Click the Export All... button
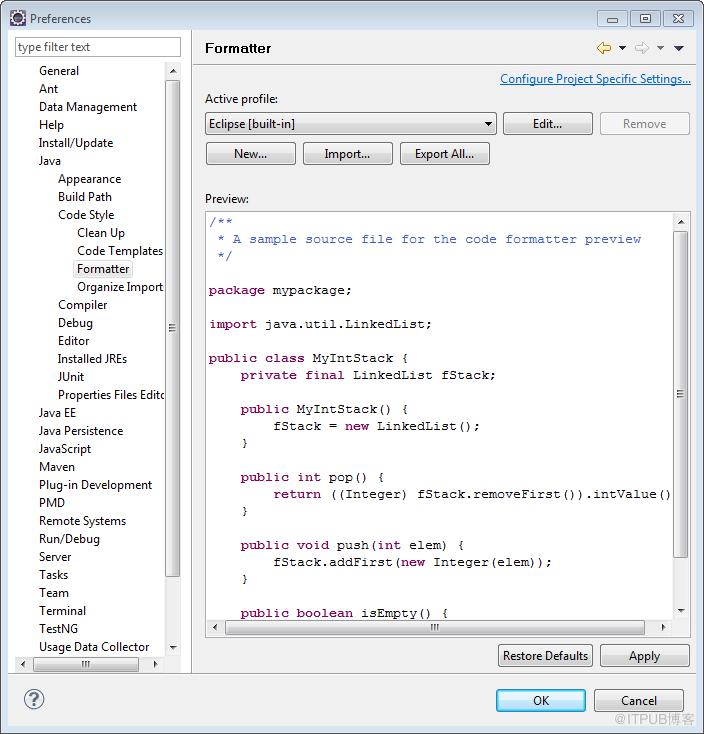 coord(445,154)
